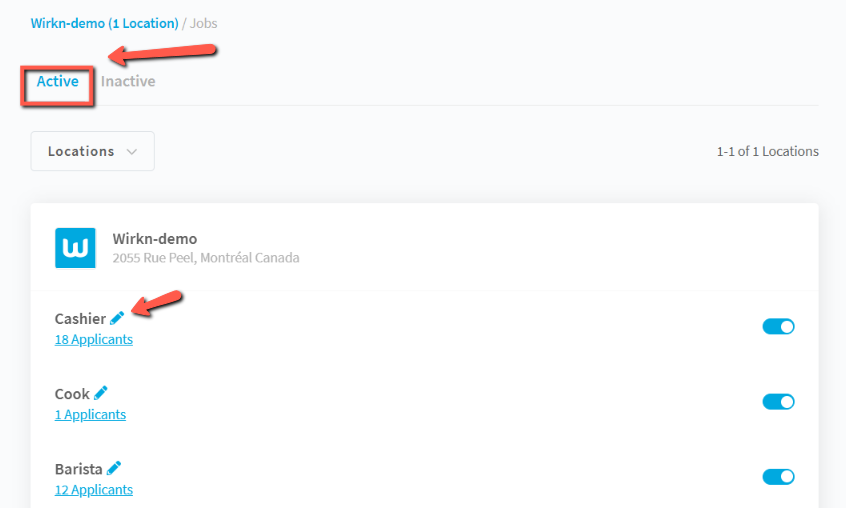View the 1 Applicants link for Cook
Screen dimensions: 846x508
point(90,414)
